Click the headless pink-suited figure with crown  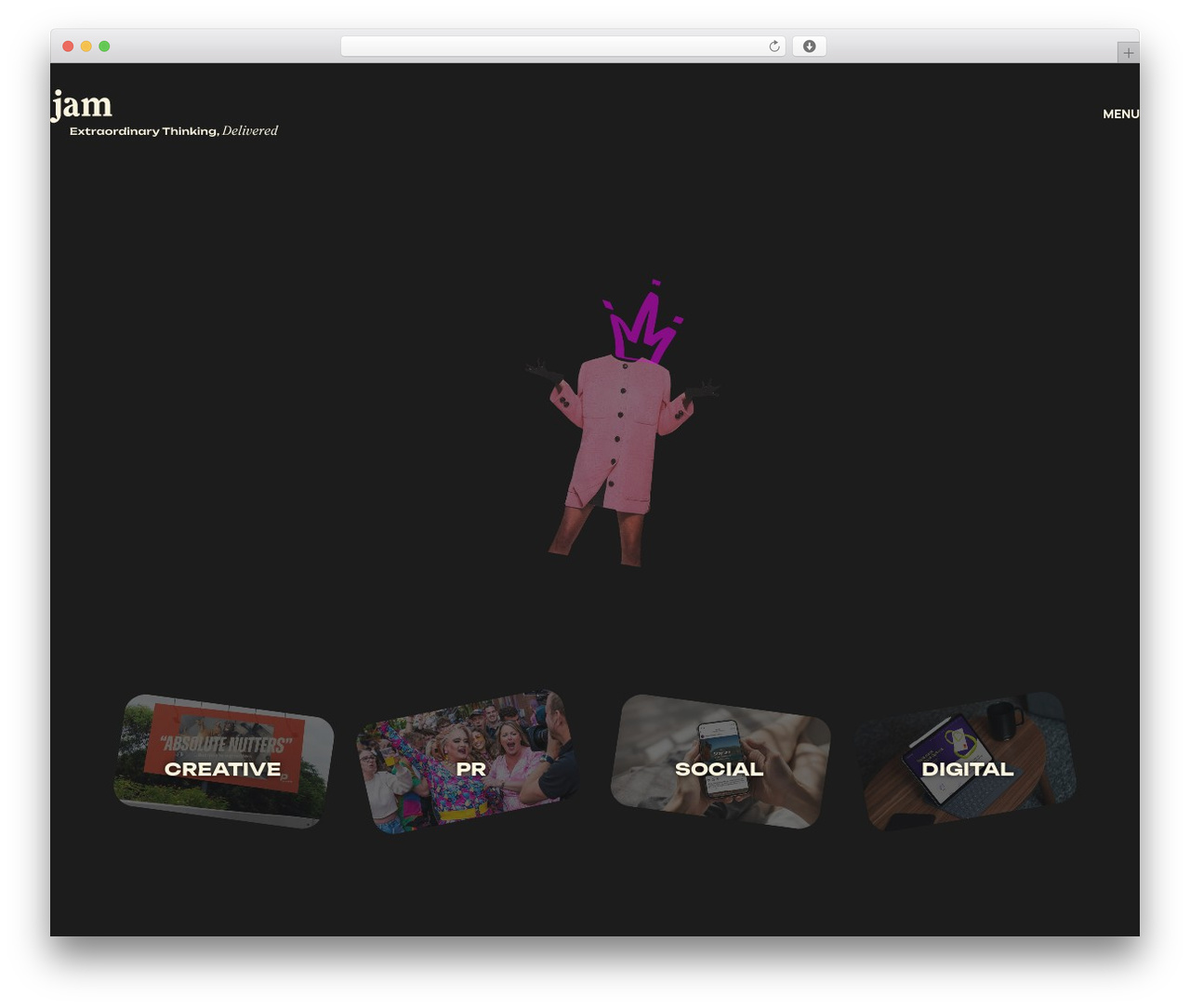[622, 423]
